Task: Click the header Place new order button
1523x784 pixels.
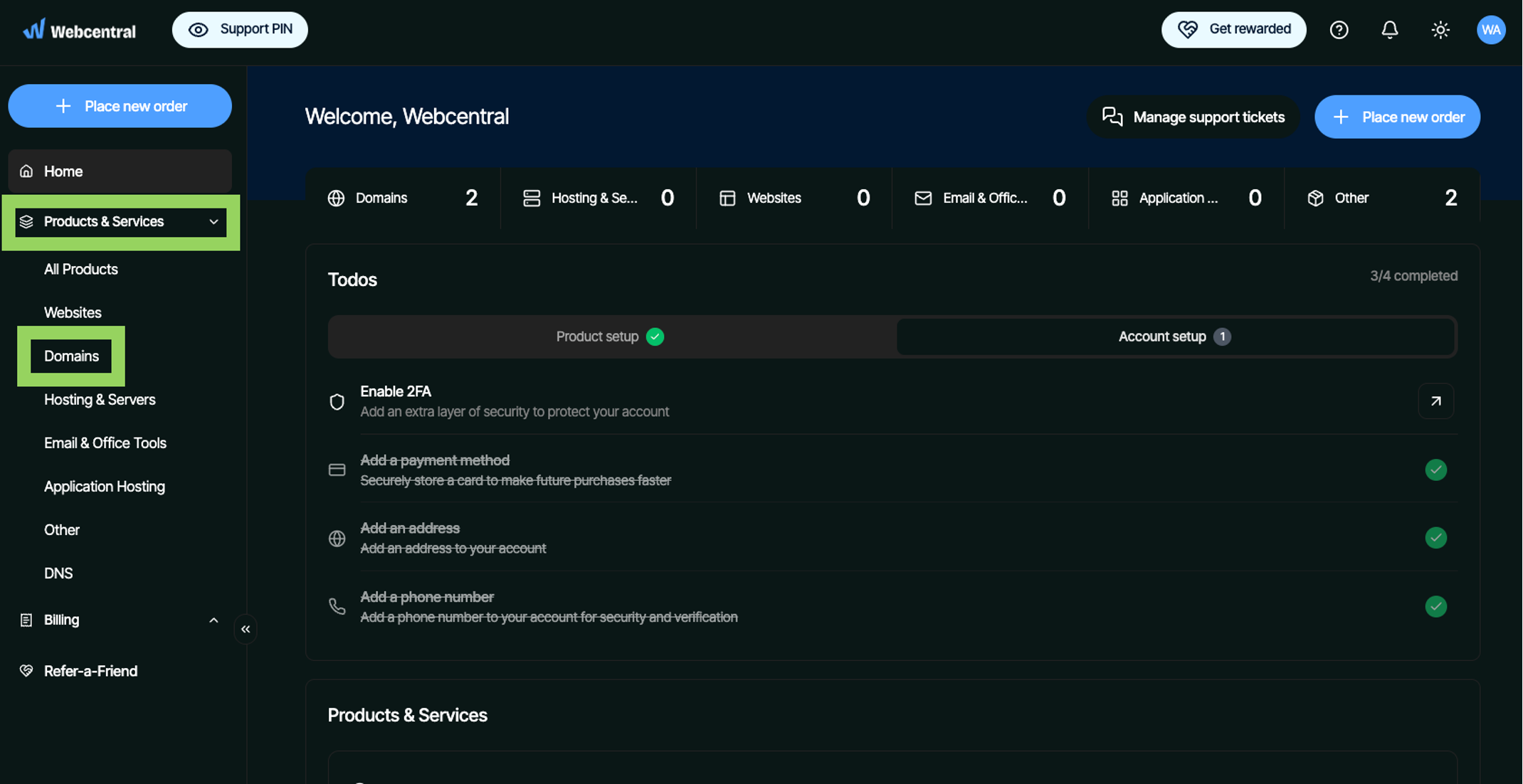Action: 1397,117
